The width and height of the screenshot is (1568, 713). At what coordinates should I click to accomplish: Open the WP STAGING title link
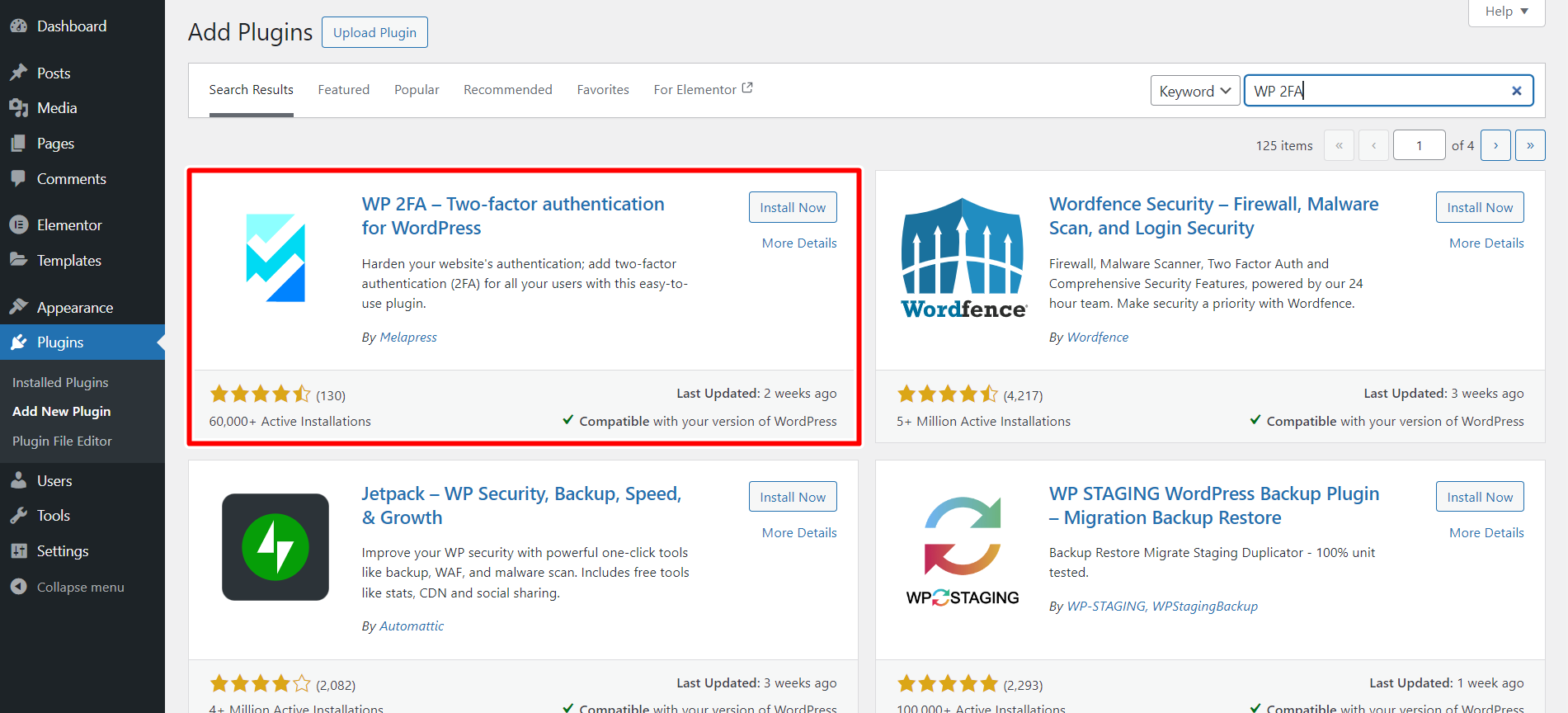point(1214,506)
